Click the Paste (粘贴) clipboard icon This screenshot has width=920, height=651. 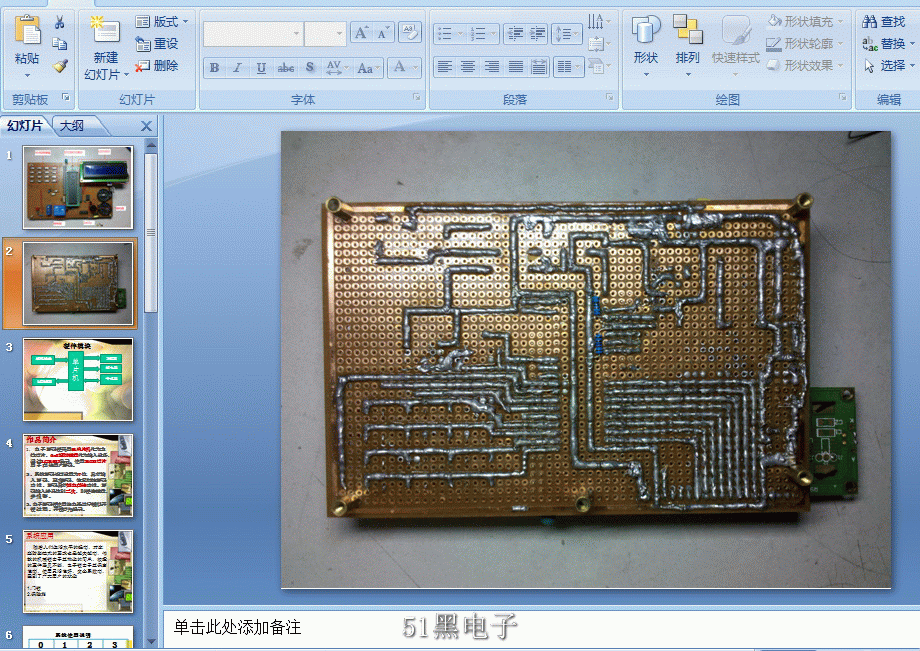27,31
